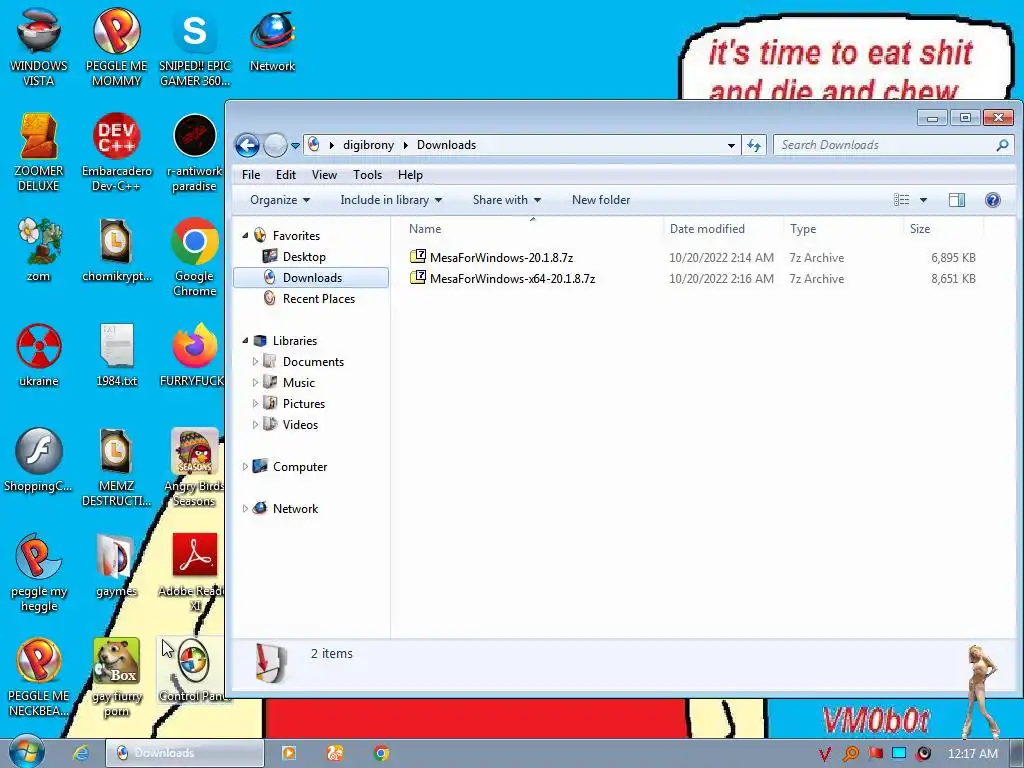The image size is (1024, 768).
Task: Select the Videos library
Action: coord(300,424)
